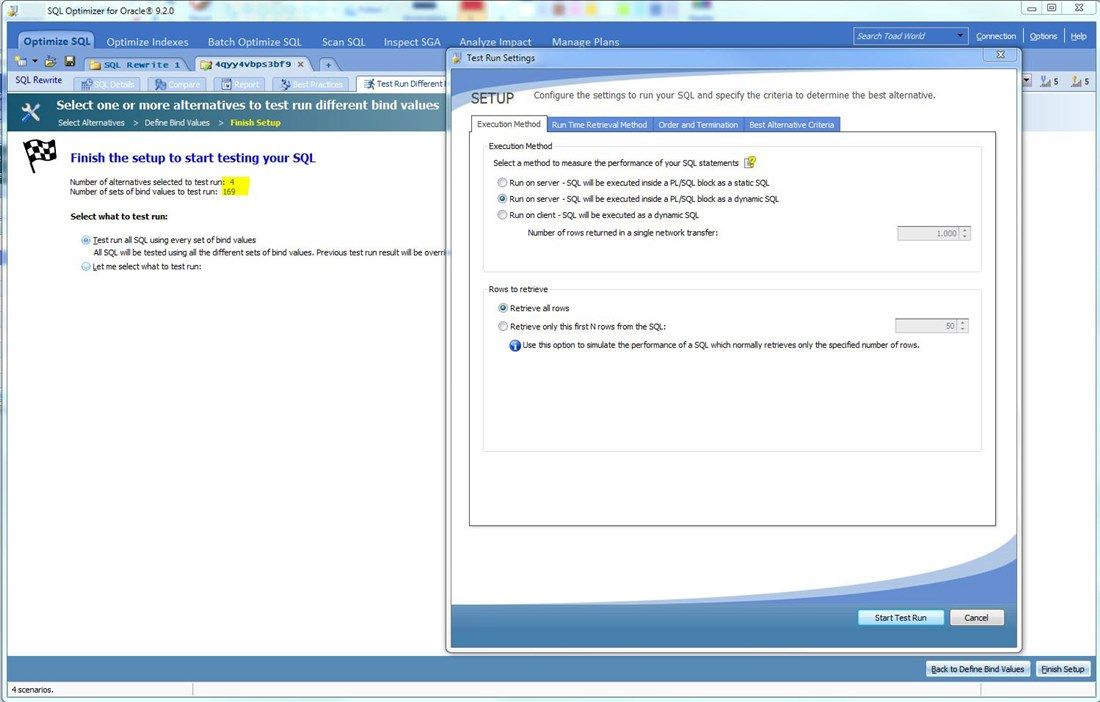This screenshot has height=702, width=1100.
Task: Click the new session icon in toolbar
Action: [20, 62]
